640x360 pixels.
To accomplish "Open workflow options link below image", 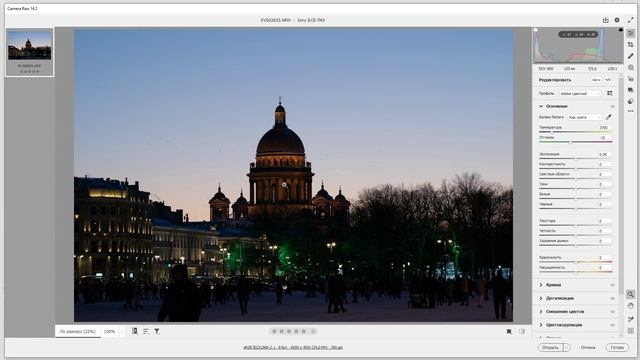I will pos(293,348).
